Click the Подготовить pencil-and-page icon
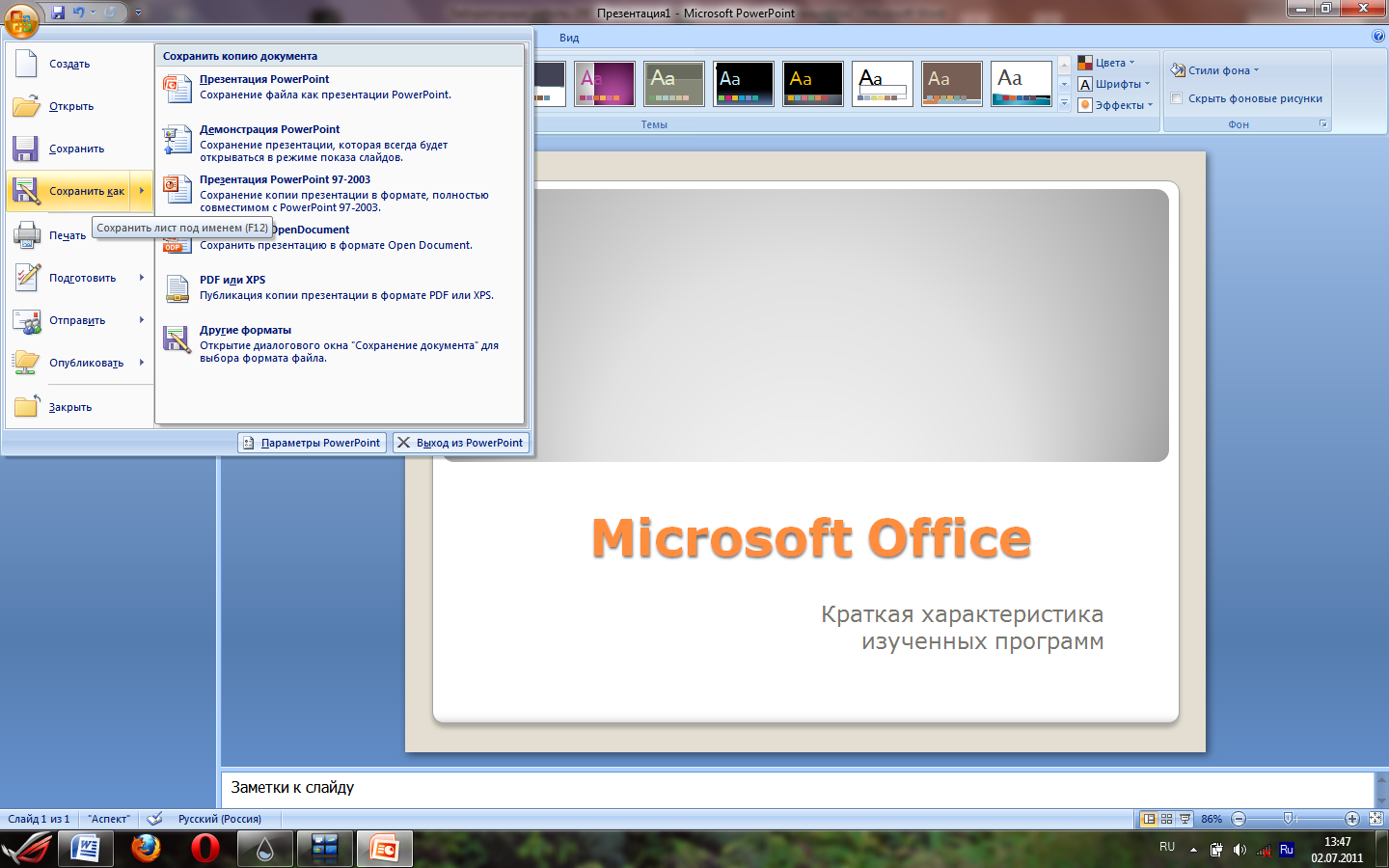 27,277
